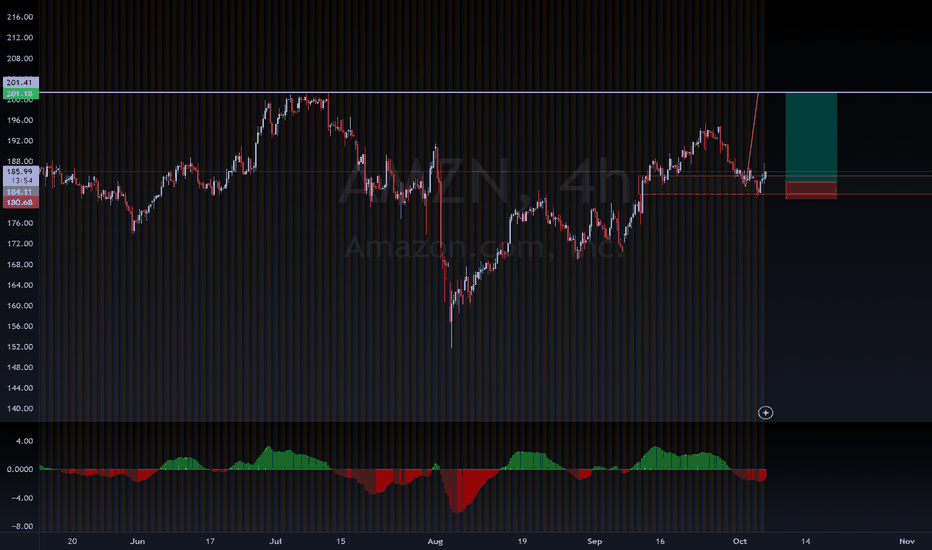Image resolution: width=932 pixels, height=550 pixels.
Task: Click the 188.00 price axis label
Action: (20, 161)
